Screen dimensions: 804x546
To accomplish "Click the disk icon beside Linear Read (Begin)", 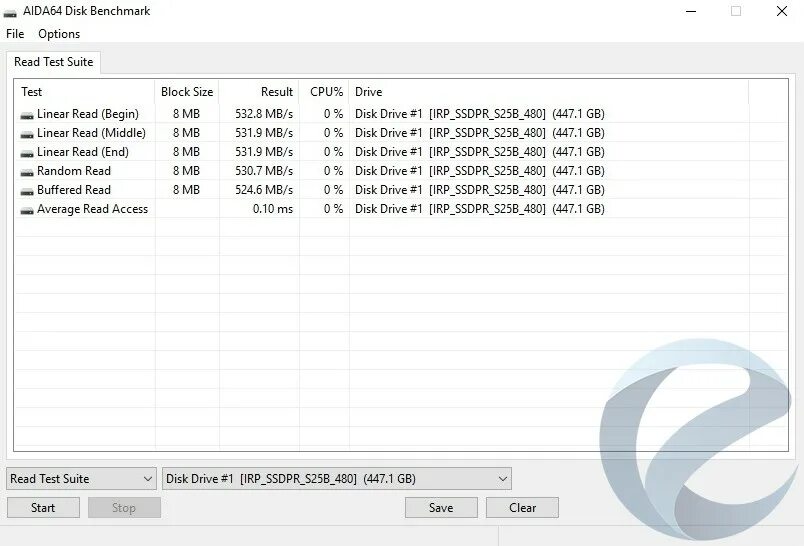I will click(x=27, y=115).
